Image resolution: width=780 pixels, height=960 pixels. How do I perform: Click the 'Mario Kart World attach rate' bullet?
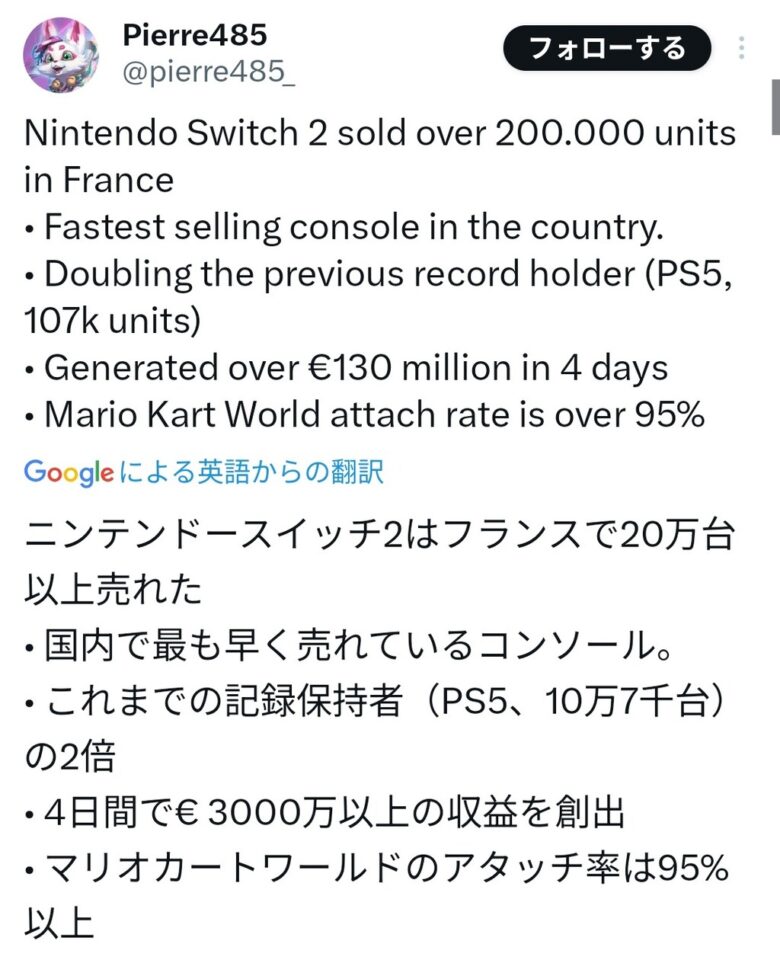pyautogui.click(x=364, y=415)
